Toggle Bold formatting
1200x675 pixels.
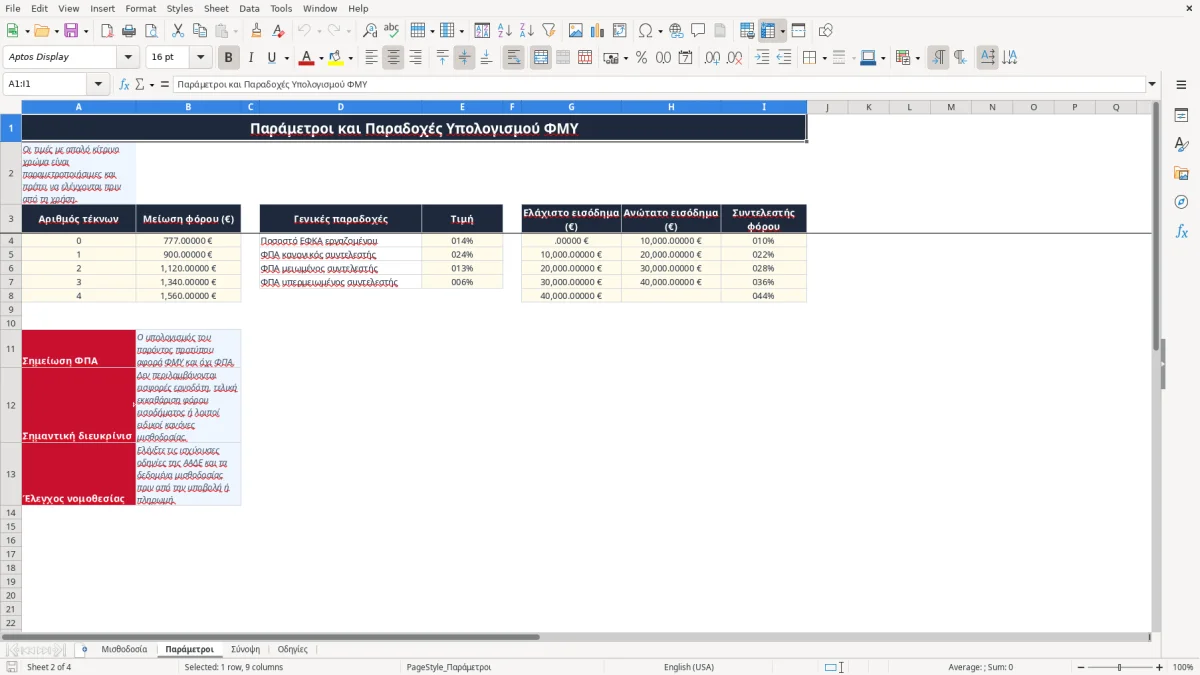228,58
